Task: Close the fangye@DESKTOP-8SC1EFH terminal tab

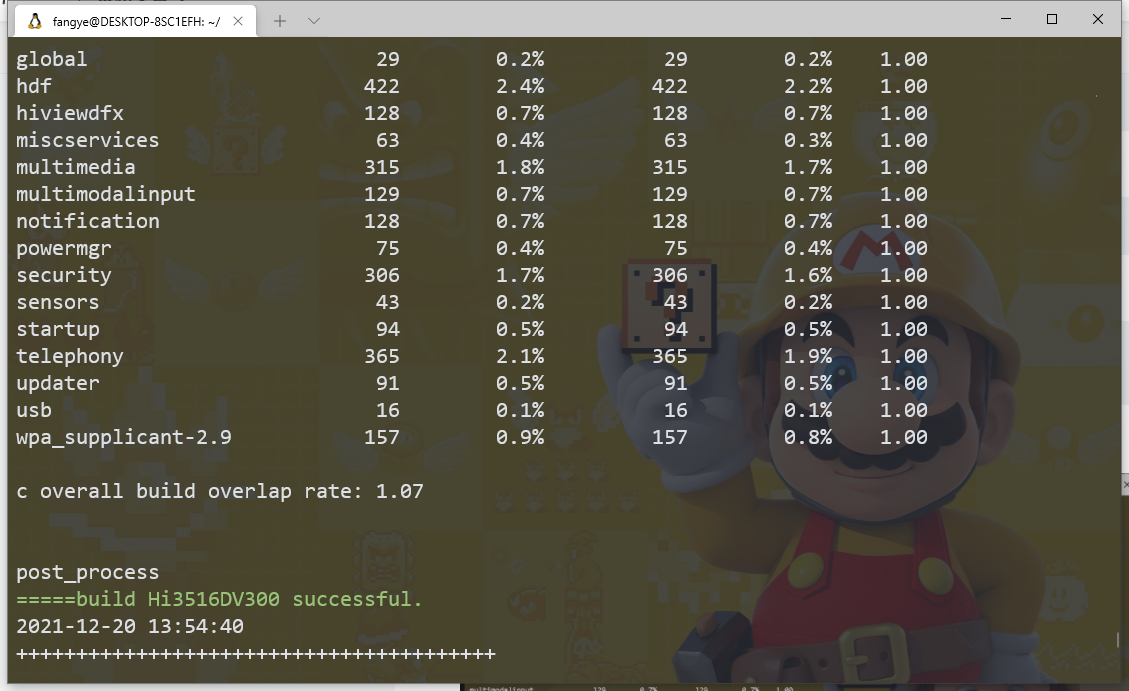Action: [238, 22]
